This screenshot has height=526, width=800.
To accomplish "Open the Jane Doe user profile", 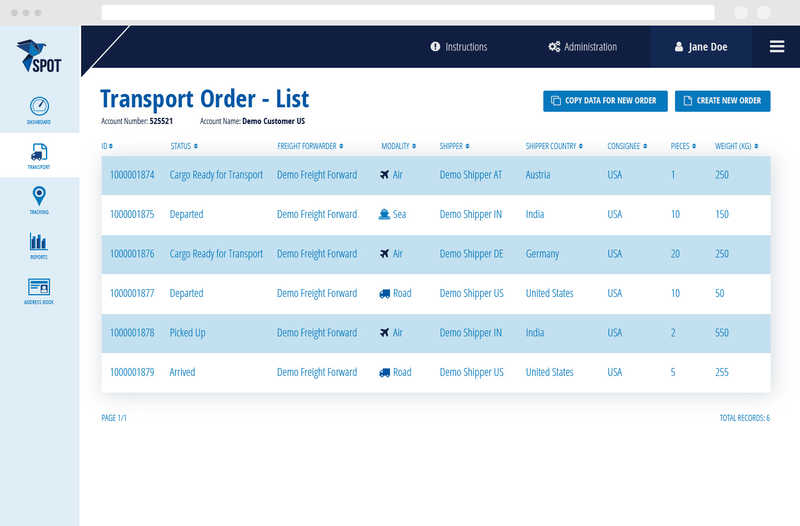I will point(701,47).
